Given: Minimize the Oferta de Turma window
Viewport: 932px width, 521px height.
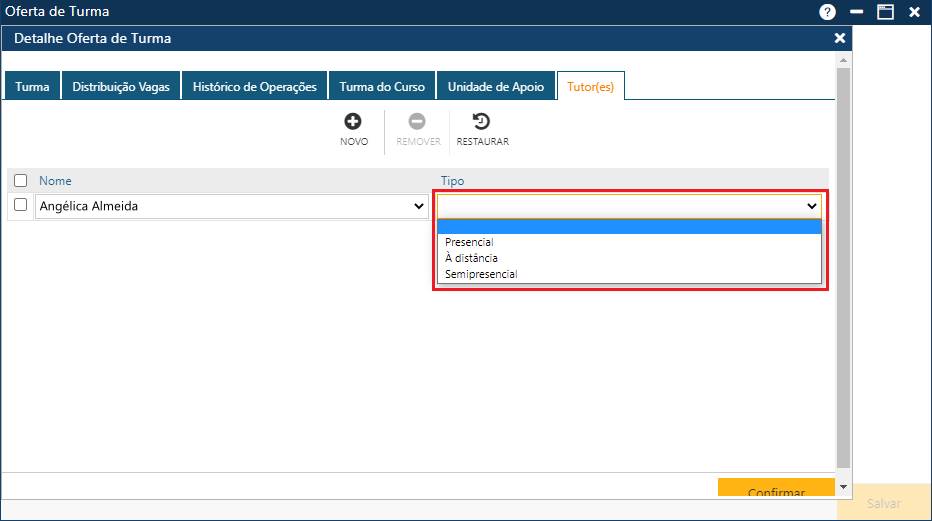Looking at the screenshot, I should pos(857,12).
